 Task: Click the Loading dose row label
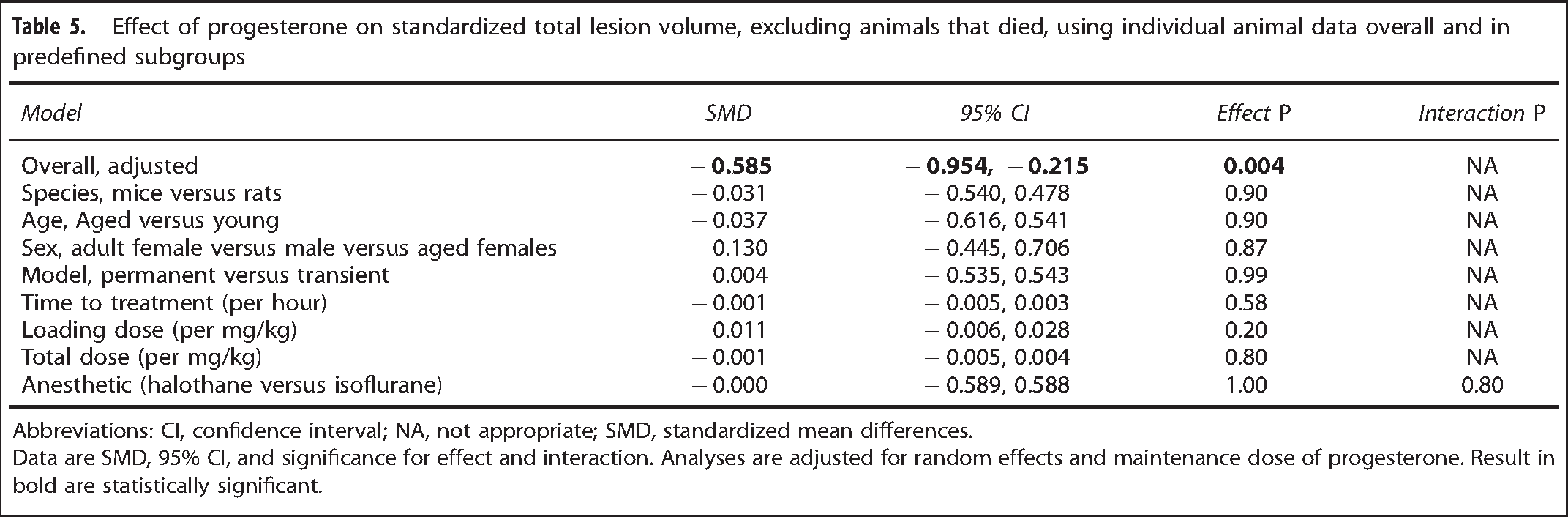point(159,330)
